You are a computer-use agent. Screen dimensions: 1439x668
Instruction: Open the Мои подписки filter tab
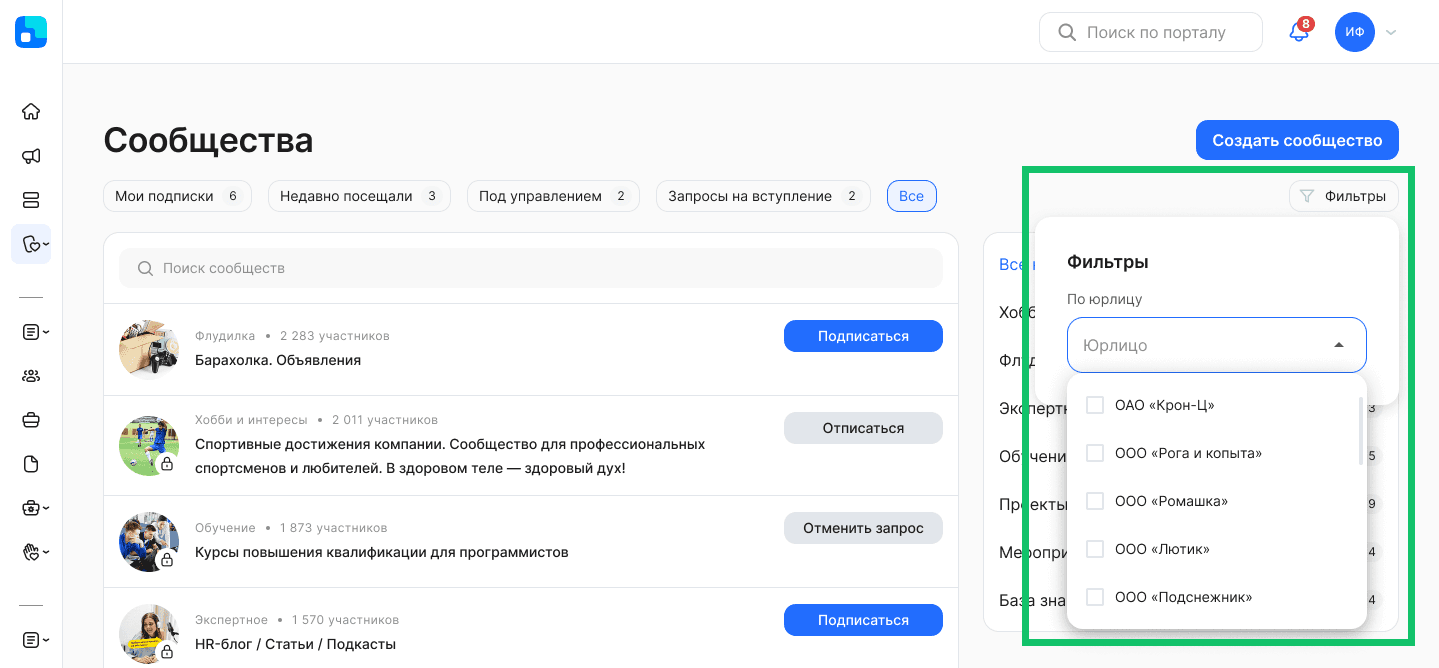(x=177, y=196)
